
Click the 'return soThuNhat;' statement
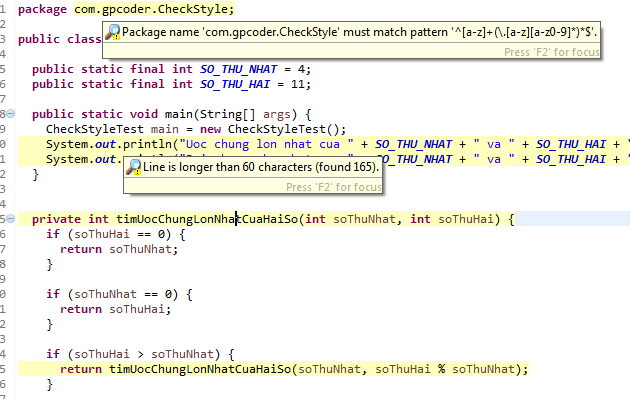(119, 249)
